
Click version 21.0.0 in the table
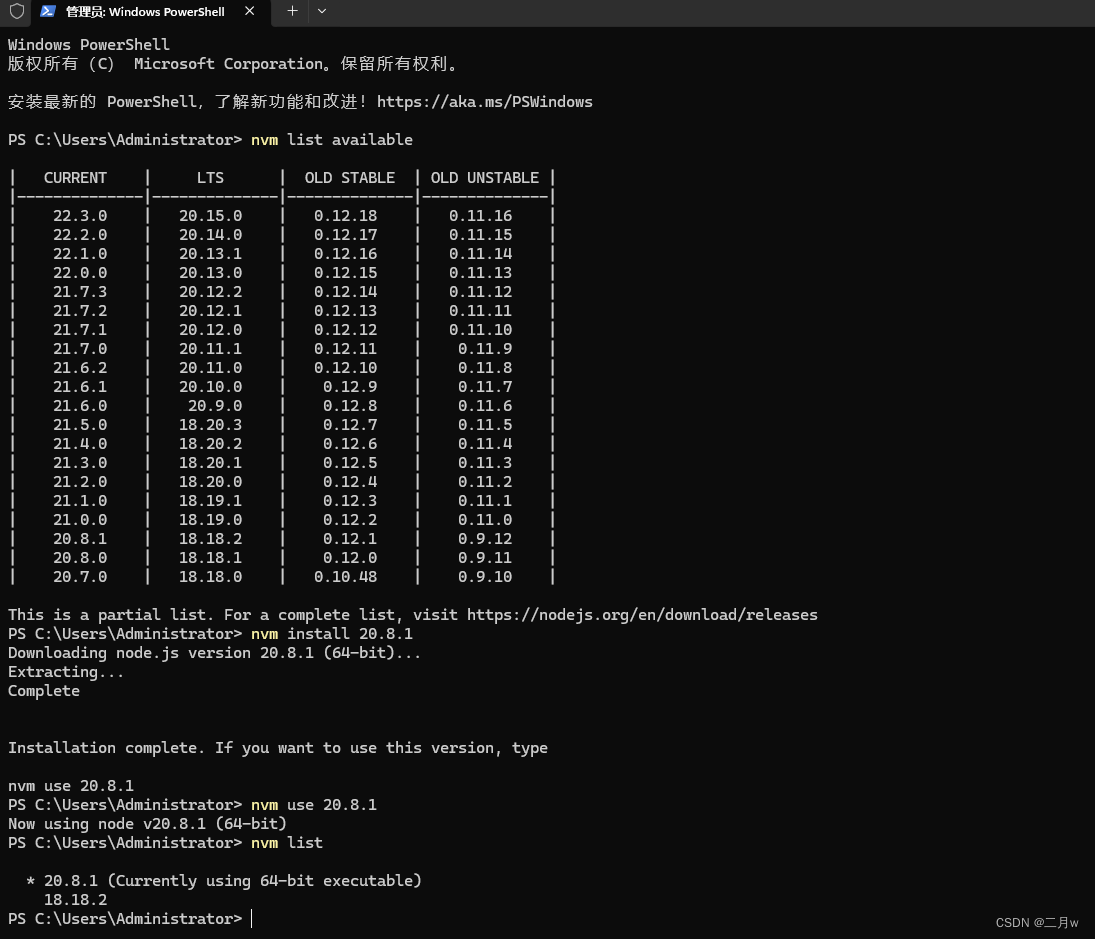80,520
